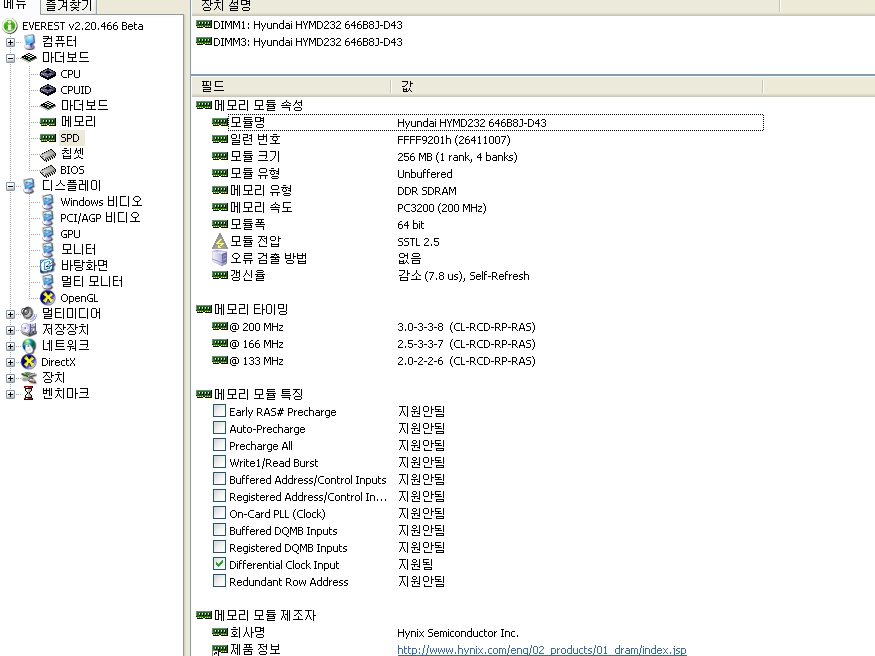Expand the 저장장치 tree node
This screenshot has width=875, height=656.
pyautogui.click(x=10, y=330)
